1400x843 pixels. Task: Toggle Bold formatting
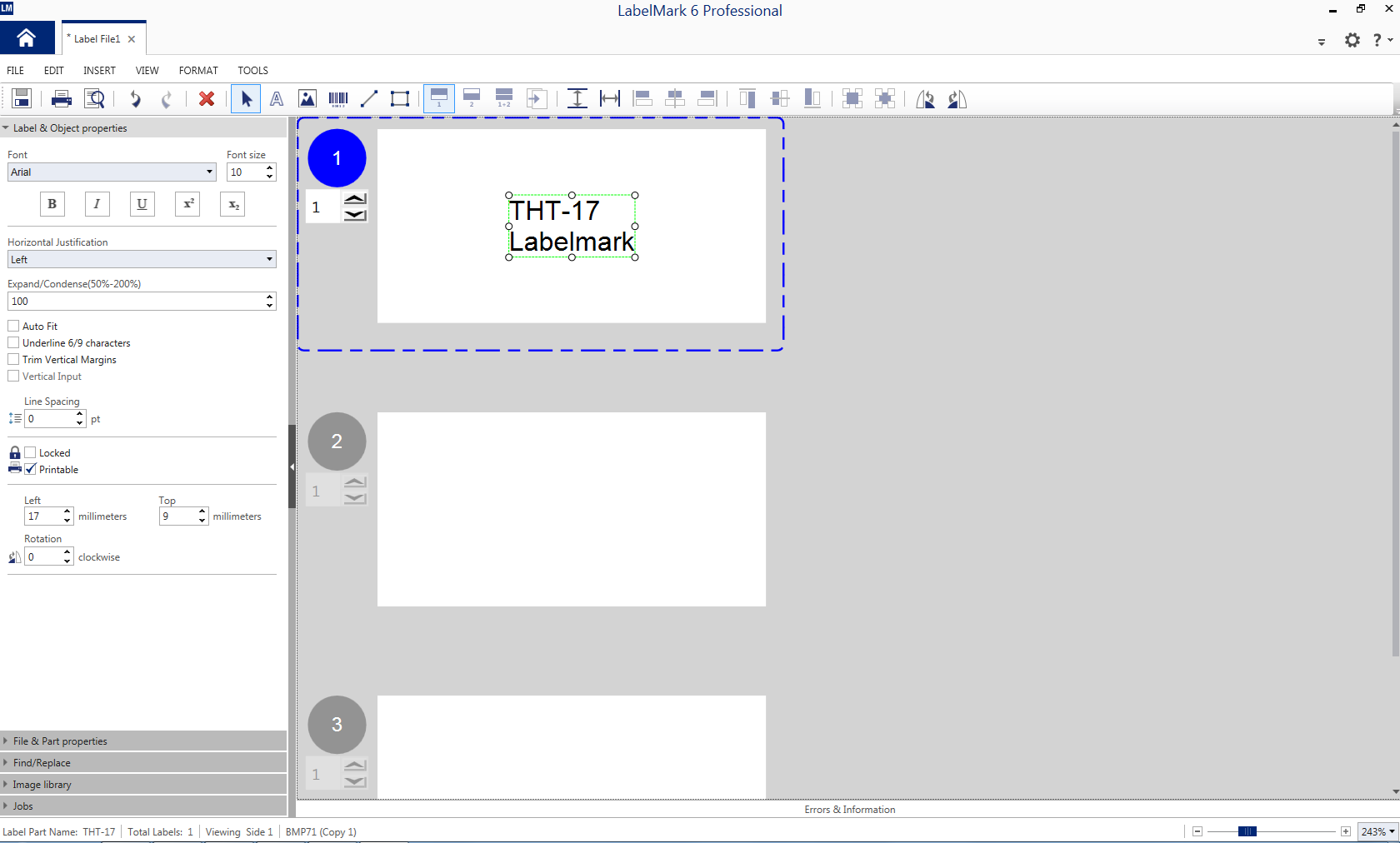(x=52, y=204)
